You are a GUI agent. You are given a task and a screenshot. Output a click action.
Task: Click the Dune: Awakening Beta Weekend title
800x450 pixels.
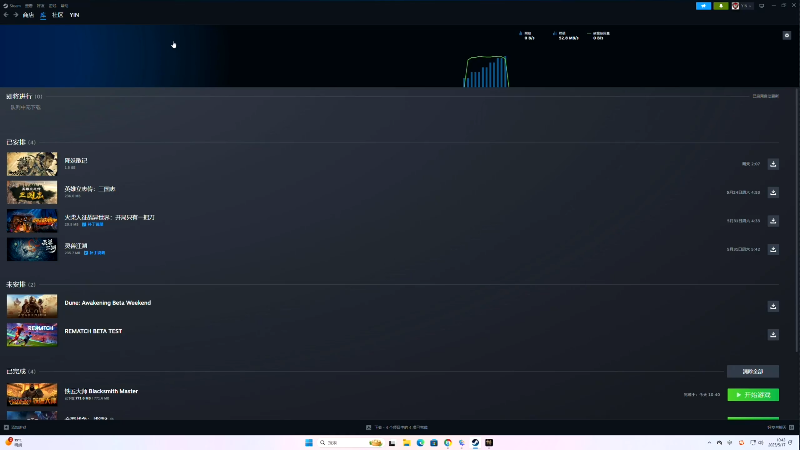108,303
